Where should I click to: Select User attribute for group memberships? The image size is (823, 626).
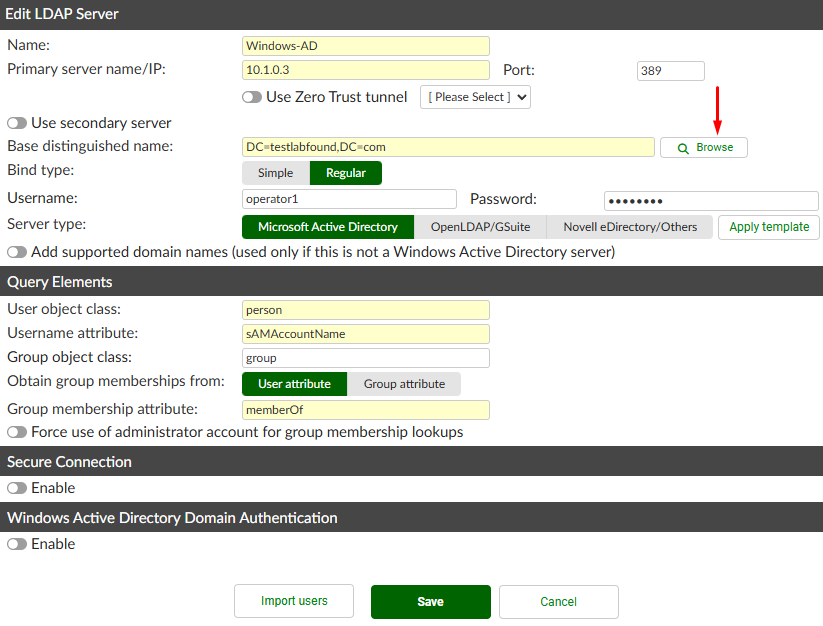coord(293,383)
